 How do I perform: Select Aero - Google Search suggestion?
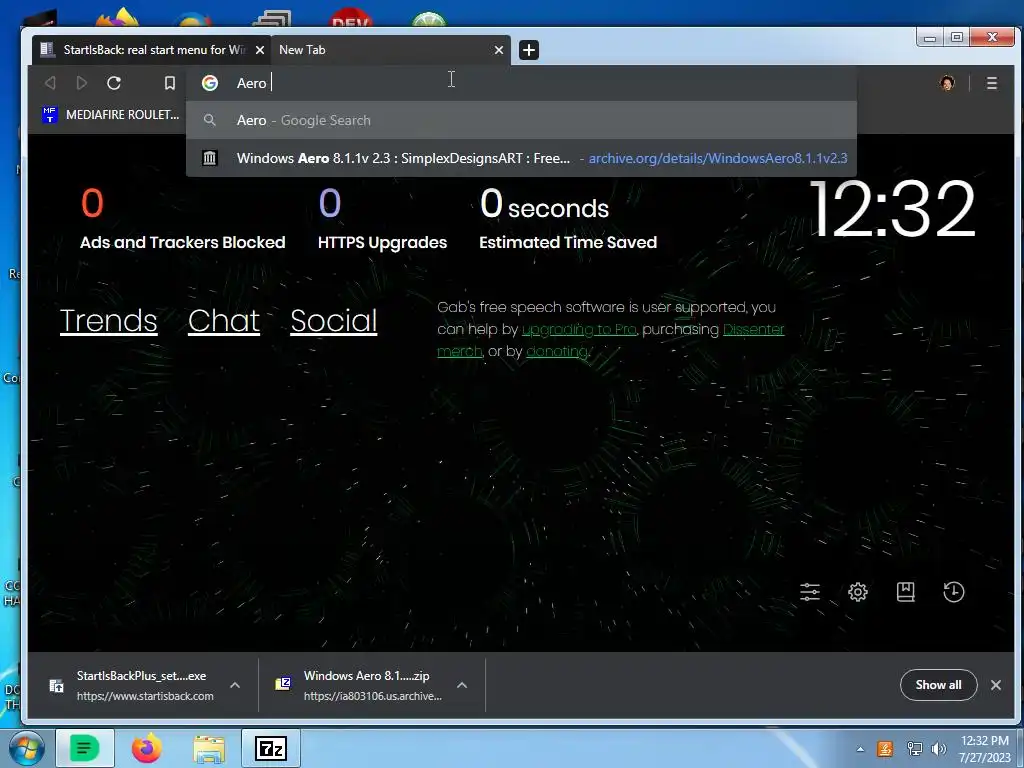(x=521, y=120)
